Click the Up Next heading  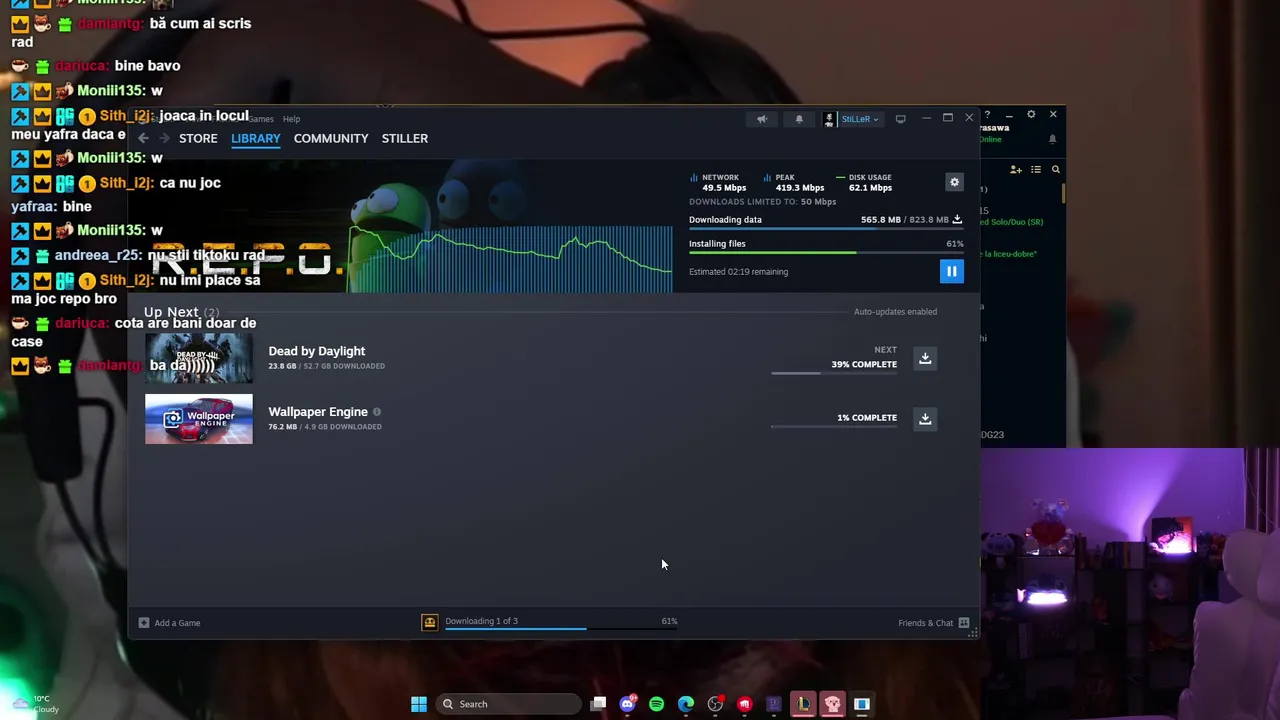click(x=171, y=312)
